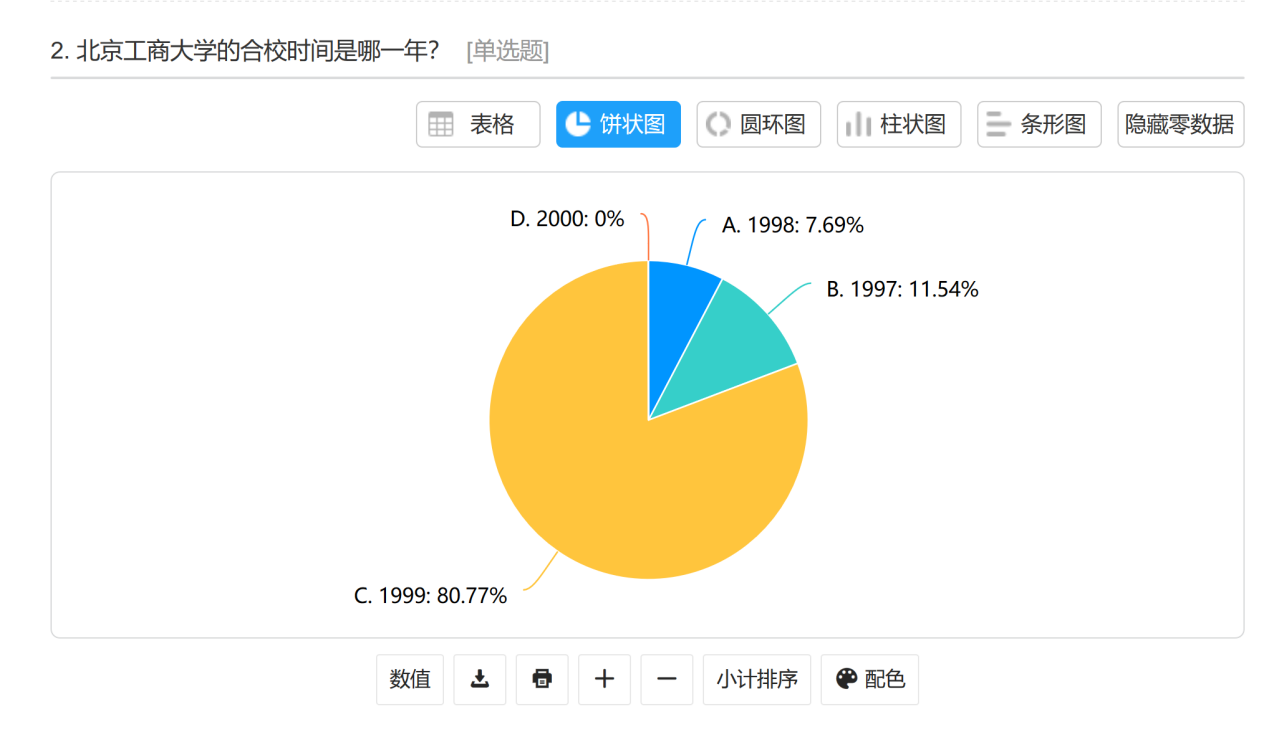Download the chart image

tap(480, 679)
